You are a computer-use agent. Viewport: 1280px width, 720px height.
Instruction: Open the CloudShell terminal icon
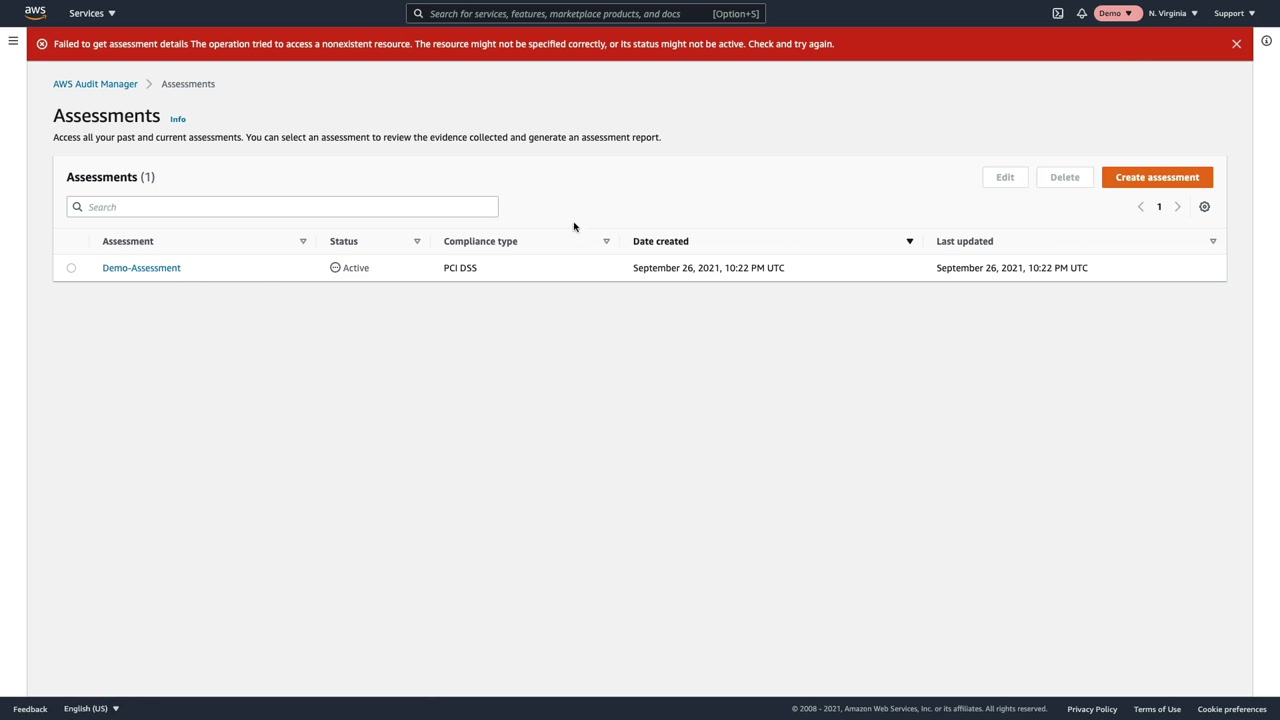tap(1058, 13)
